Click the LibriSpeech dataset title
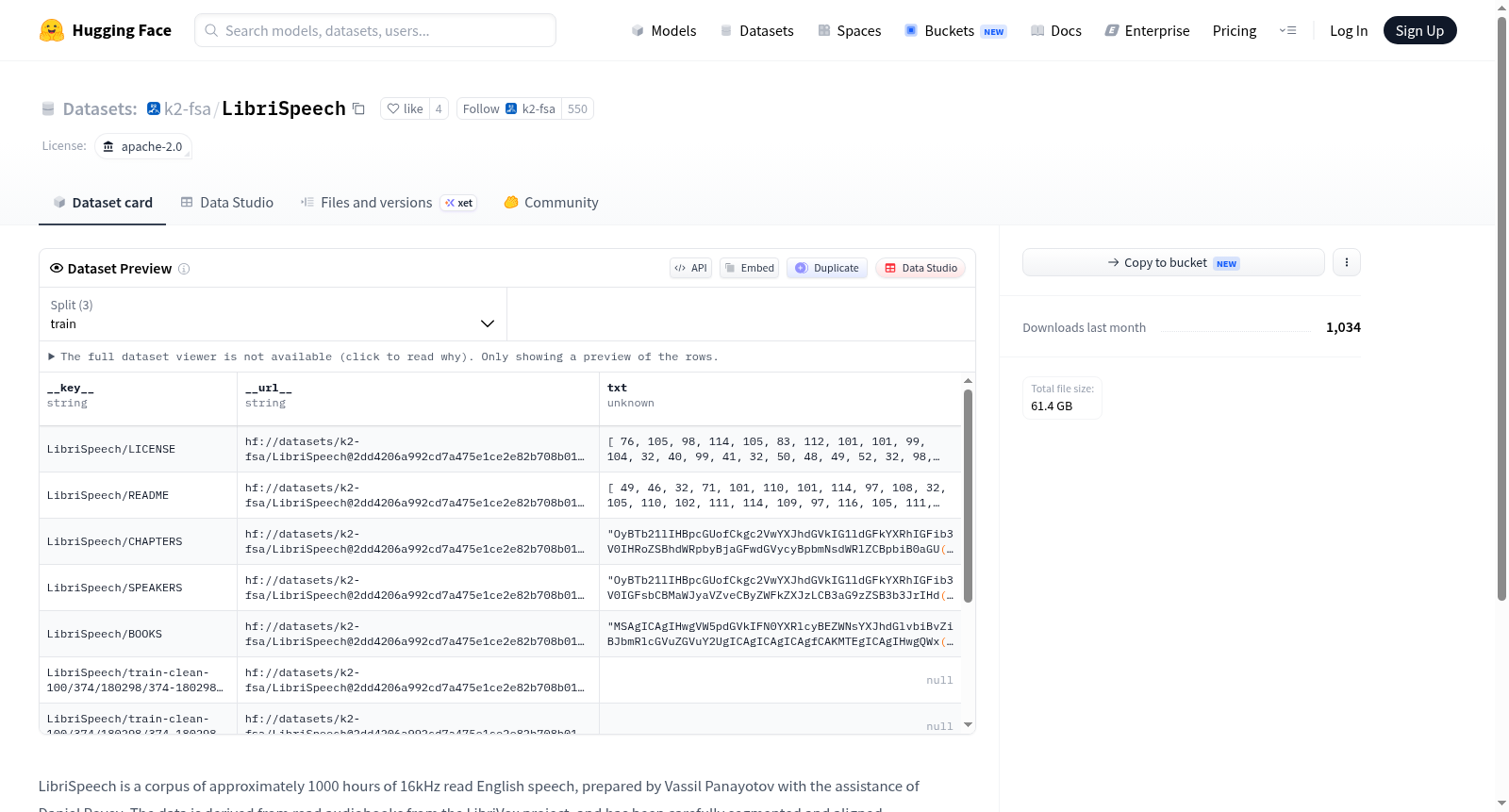The height and width of the screenshot is (812, 1509). pyautogui.click(x=284, y=108)
